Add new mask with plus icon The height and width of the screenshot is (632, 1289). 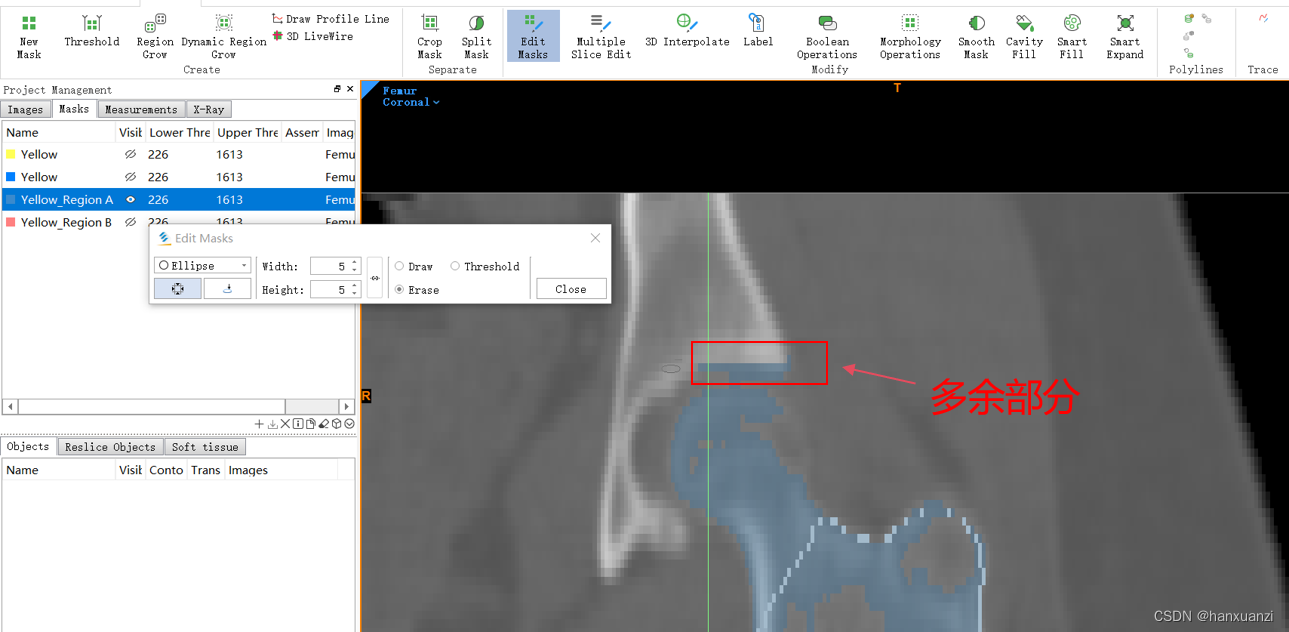(259, 424)
